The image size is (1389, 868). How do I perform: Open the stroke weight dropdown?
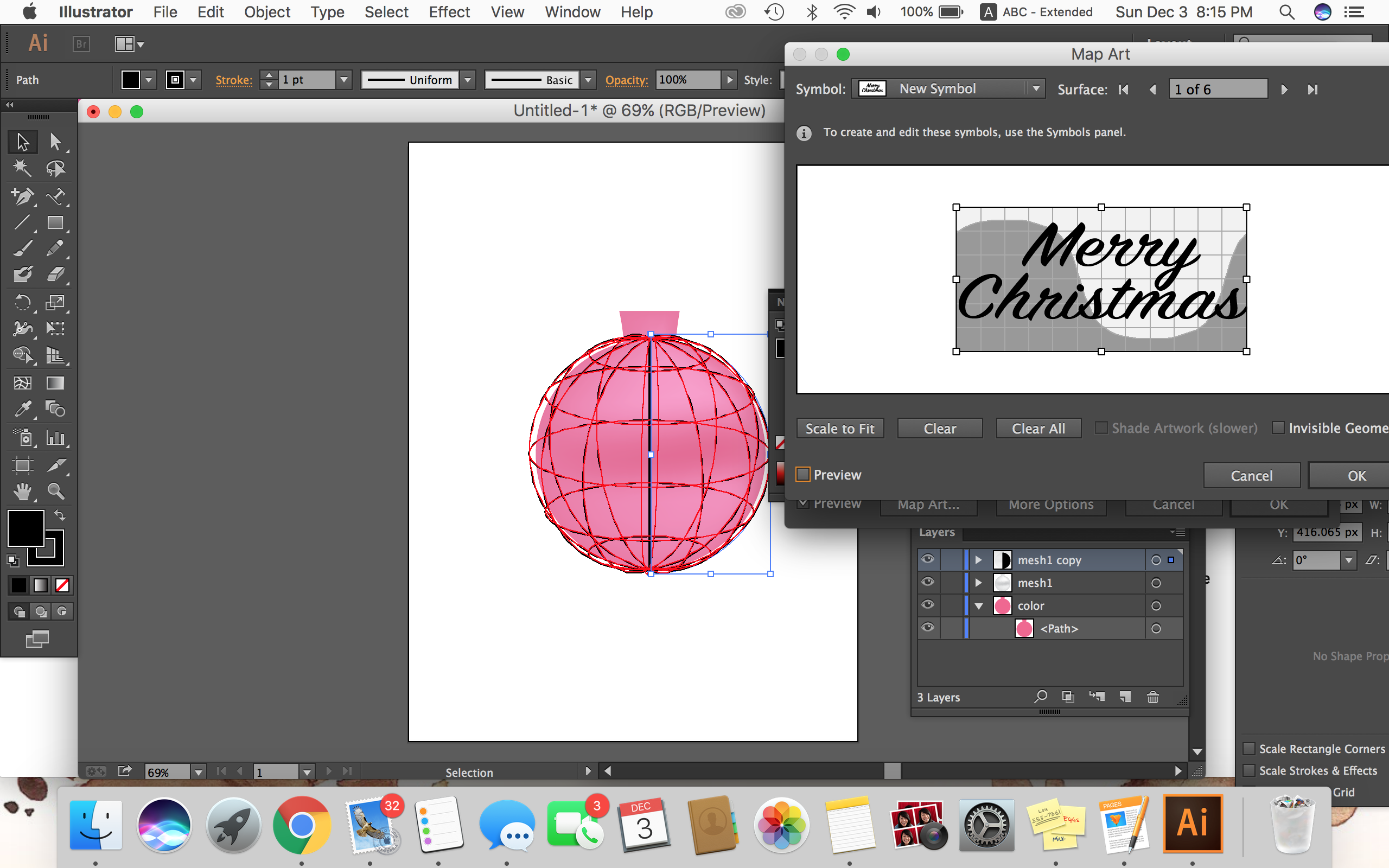tap(344, 80)
